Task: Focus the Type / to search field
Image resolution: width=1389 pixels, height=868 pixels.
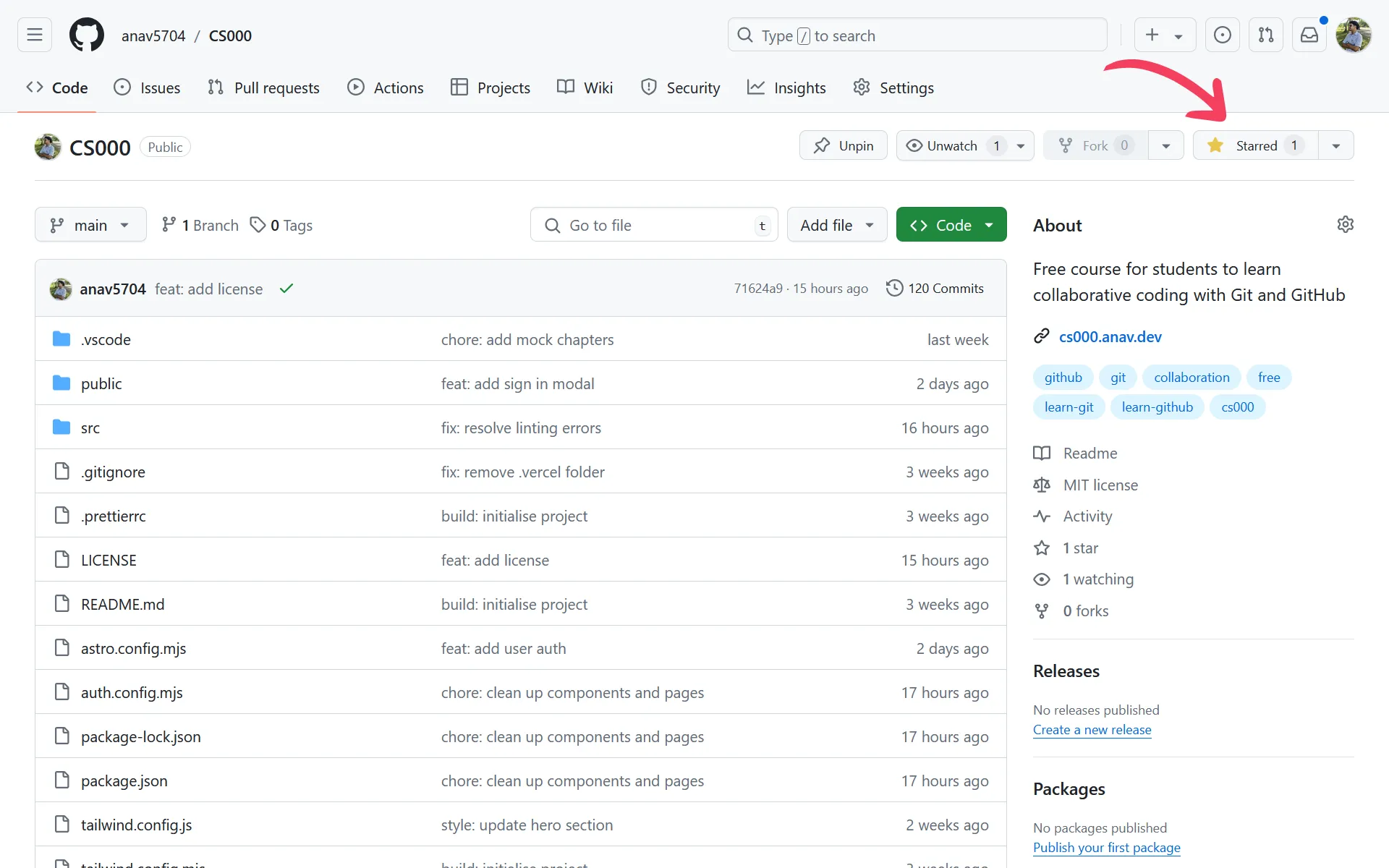Action: [917, 35]
